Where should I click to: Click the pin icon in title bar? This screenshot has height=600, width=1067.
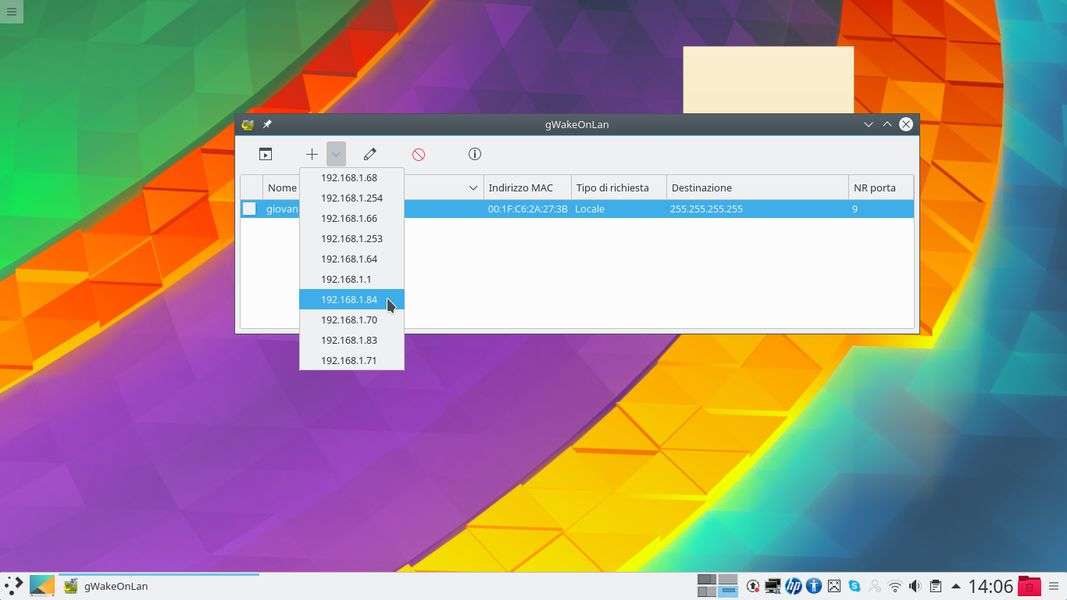pyautogui.click(x=267, y=125)
